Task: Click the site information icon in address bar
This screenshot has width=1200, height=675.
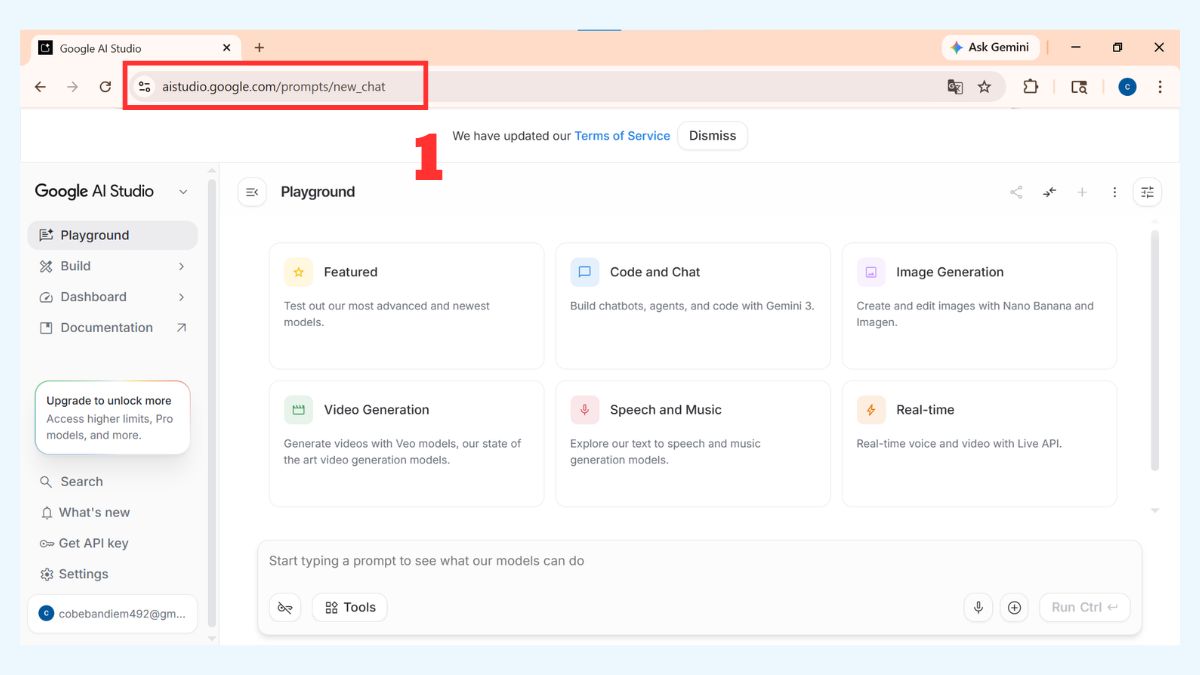Action: [144, 87]
